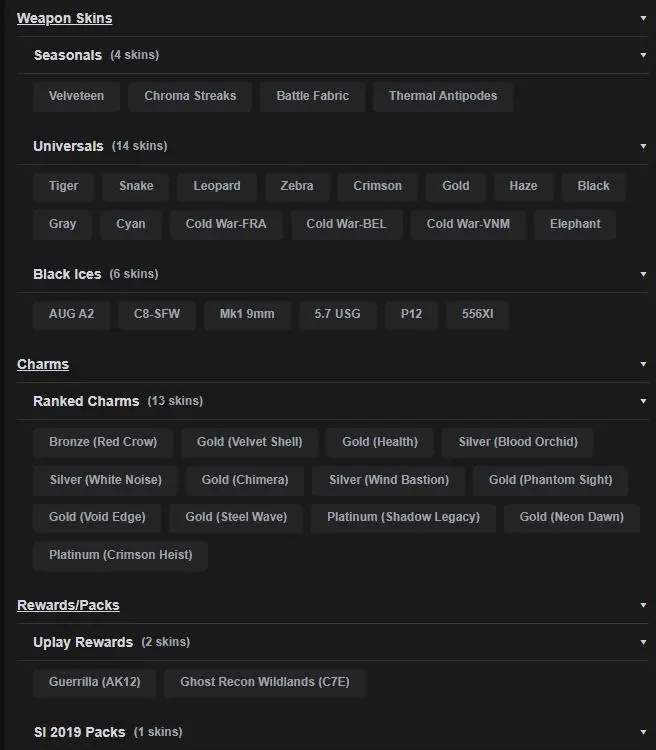Collapse the Rewards/Packs section arrow
Viewport: 656px width, 750px height.
[x=643, y=605]
